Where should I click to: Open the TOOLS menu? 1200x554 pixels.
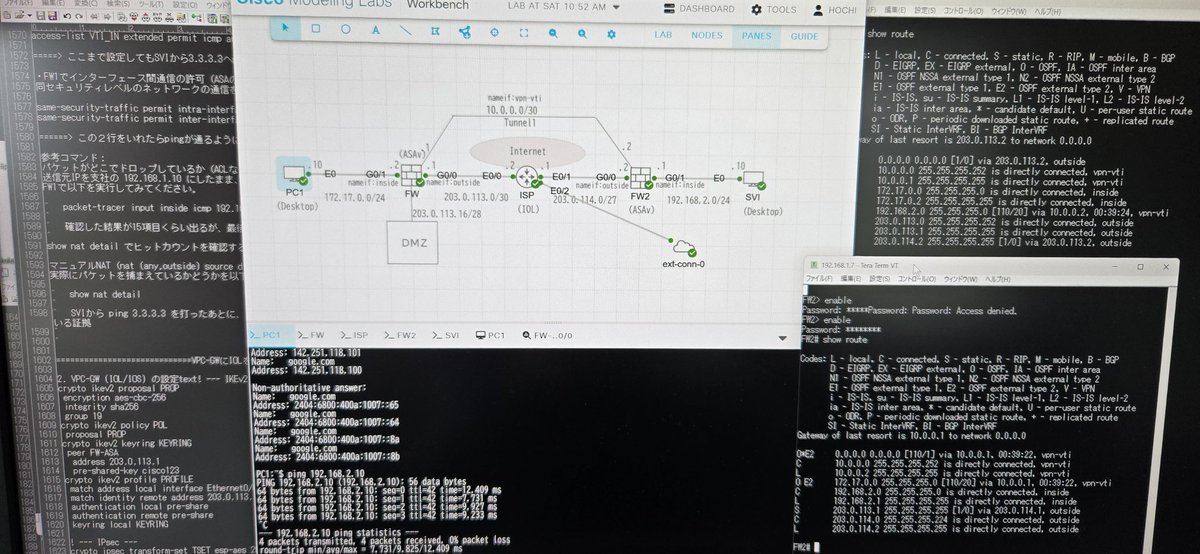point(773,9)
